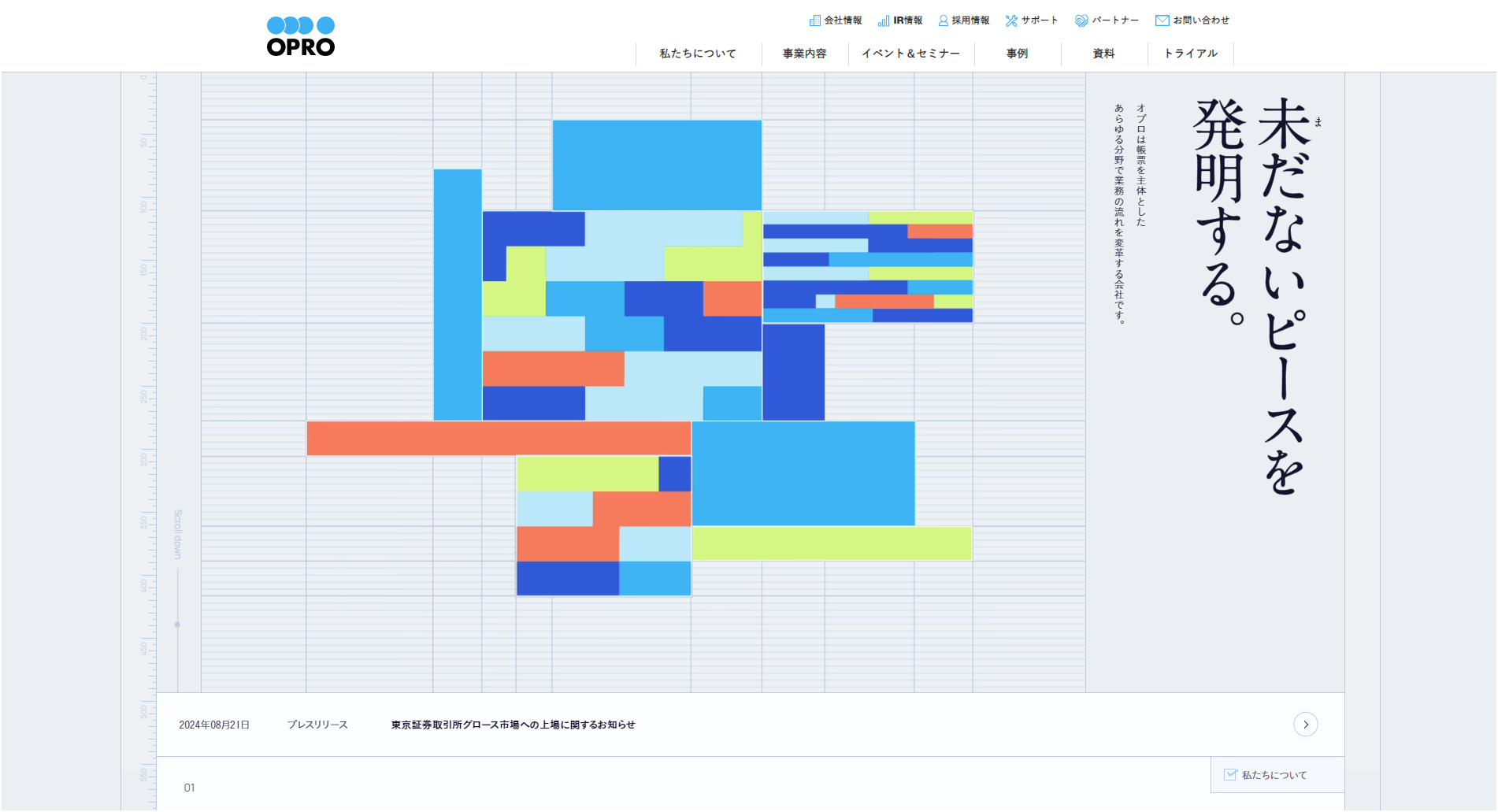Open the 私たちについて navigation menu

(x=698, y=54)
